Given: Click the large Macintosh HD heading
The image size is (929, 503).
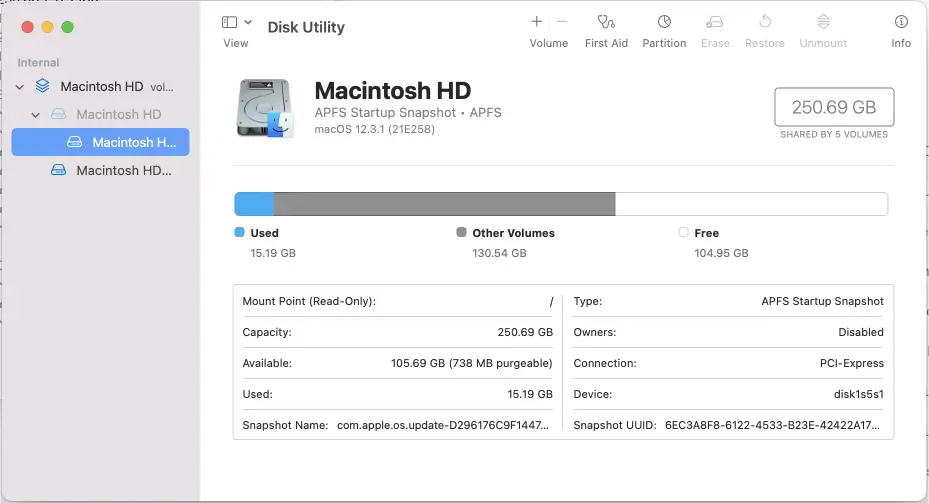Looking at the screenshot, I should click(392, 91).
